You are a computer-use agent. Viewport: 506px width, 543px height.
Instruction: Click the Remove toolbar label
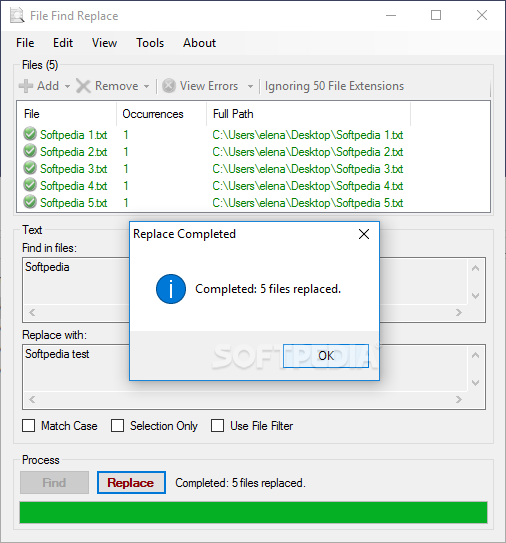(117, 86)
